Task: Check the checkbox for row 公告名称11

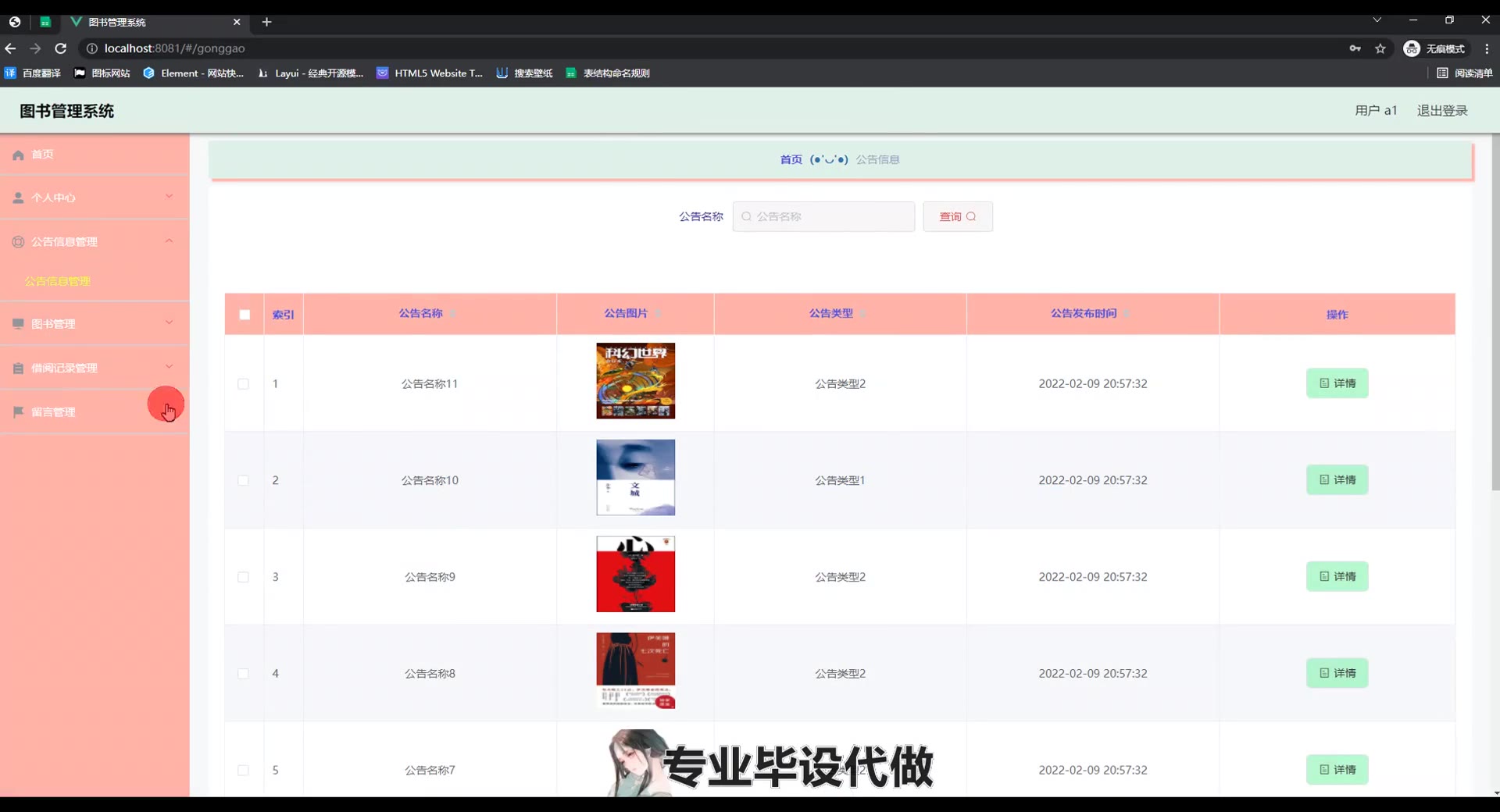Action: coord(243,384)
